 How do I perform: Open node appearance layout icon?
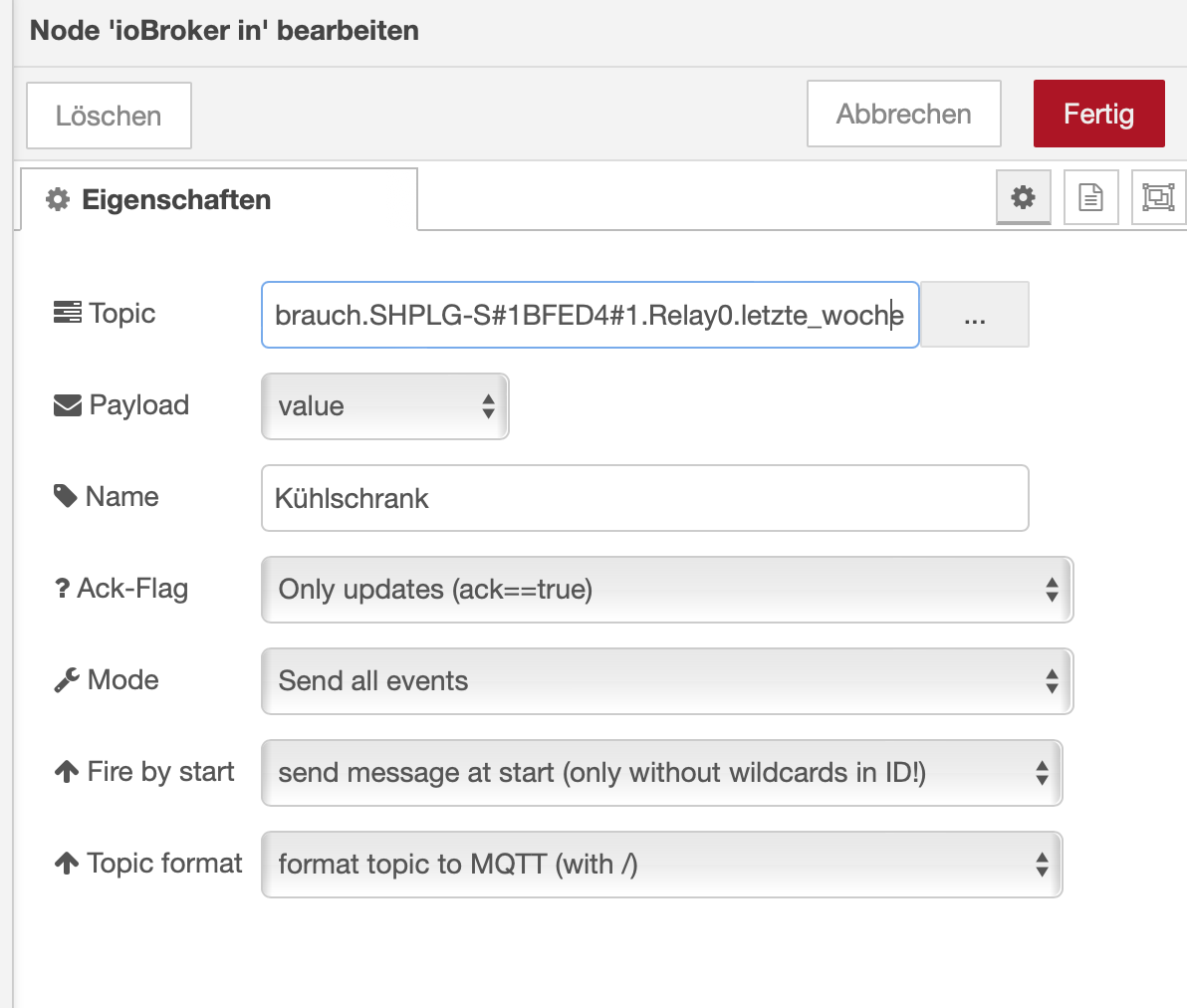[x=1158, y=197]
